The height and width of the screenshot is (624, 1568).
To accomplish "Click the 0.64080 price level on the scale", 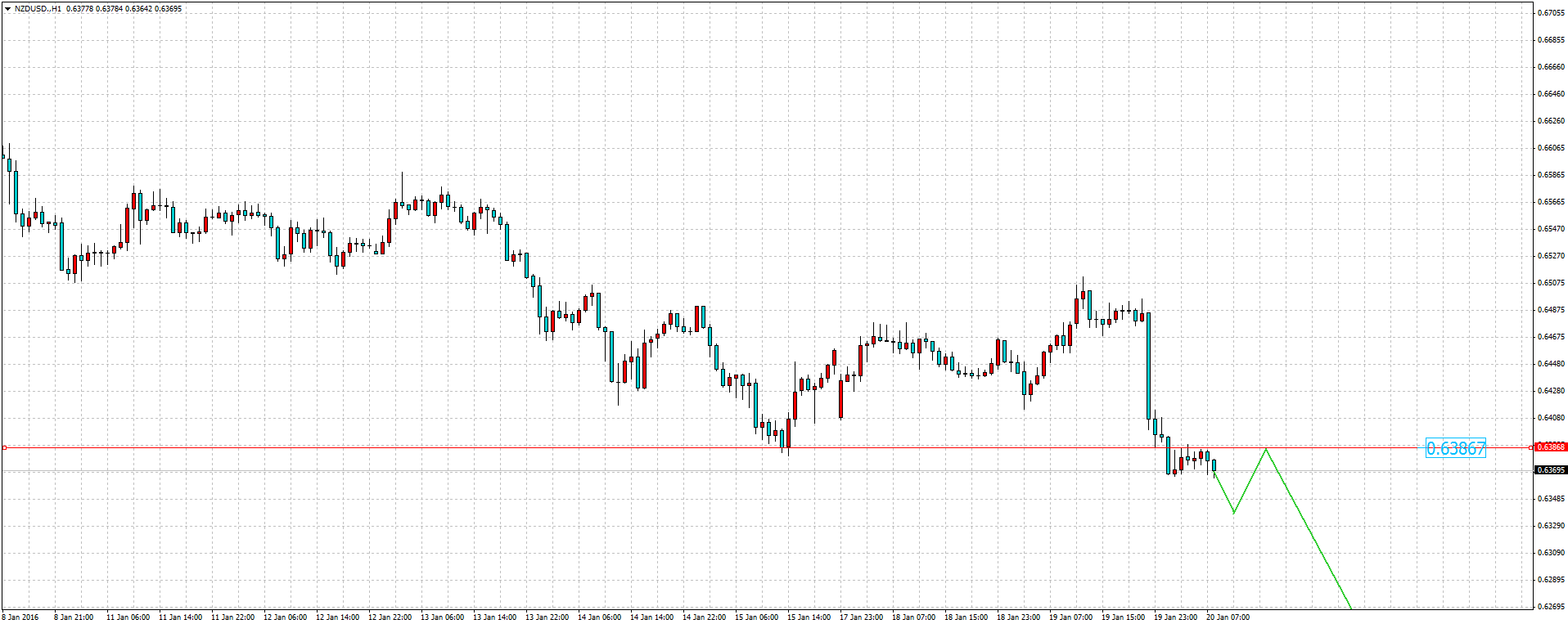I will point(1551,418).
